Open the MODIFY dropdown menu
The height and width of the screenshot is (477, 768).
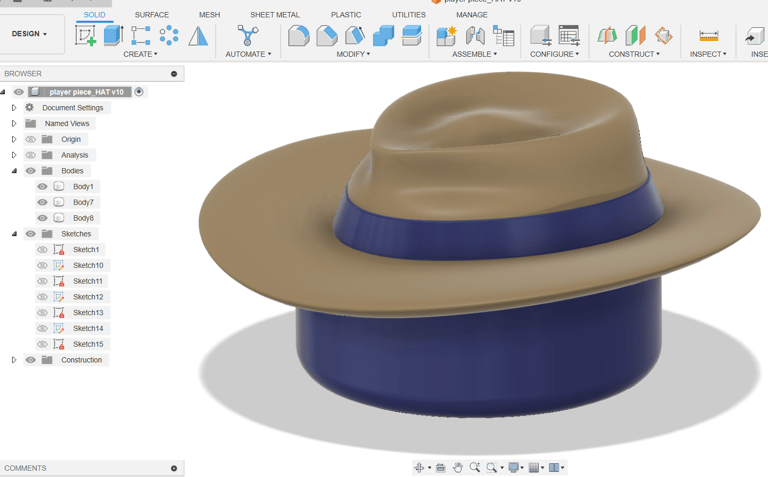(x=353, y=54)
